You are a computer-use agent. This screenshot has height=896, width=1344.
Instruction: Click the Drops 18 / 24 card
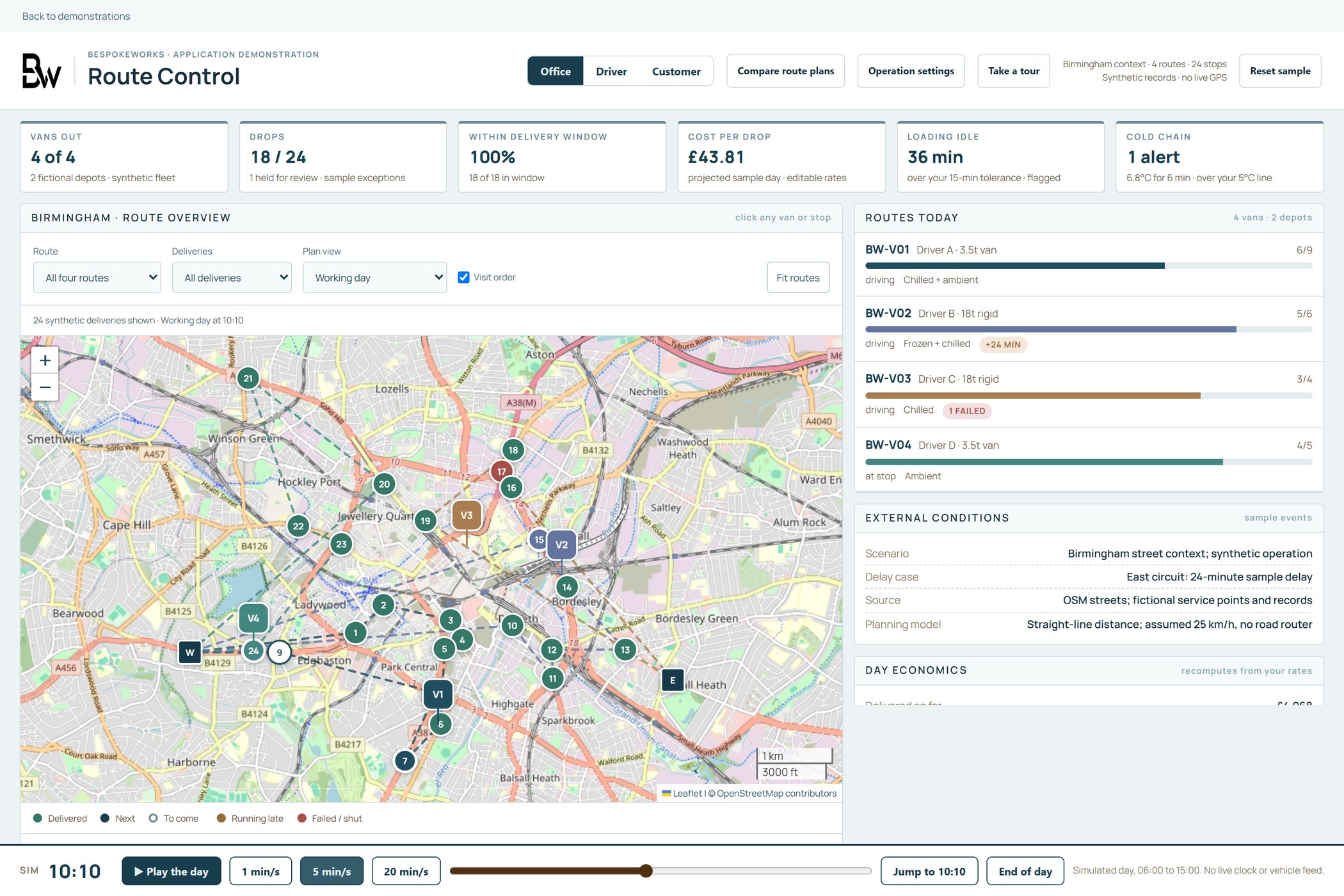pos(343,157)
